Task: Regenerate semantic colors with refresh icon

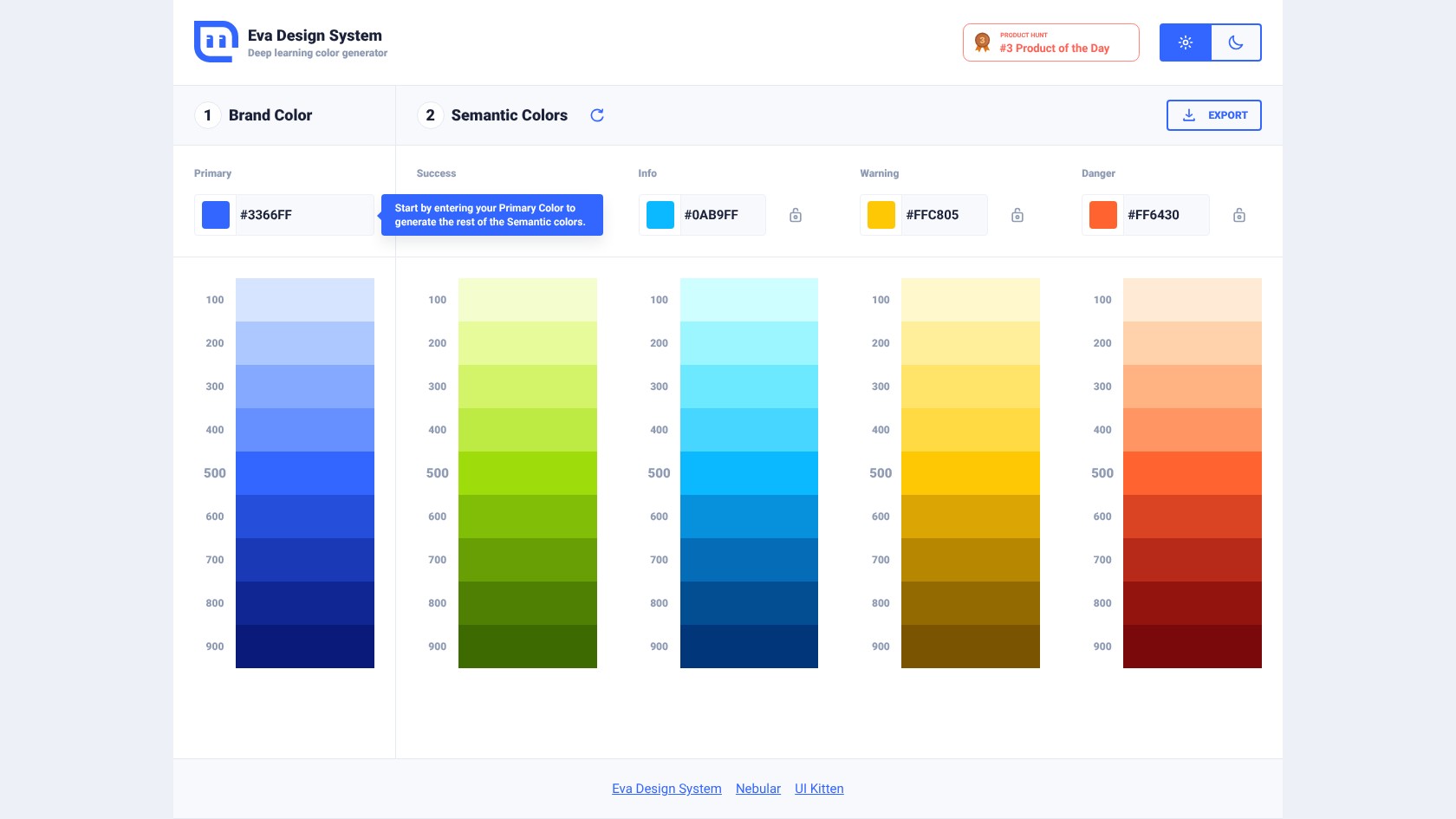Action: [597, 115]
